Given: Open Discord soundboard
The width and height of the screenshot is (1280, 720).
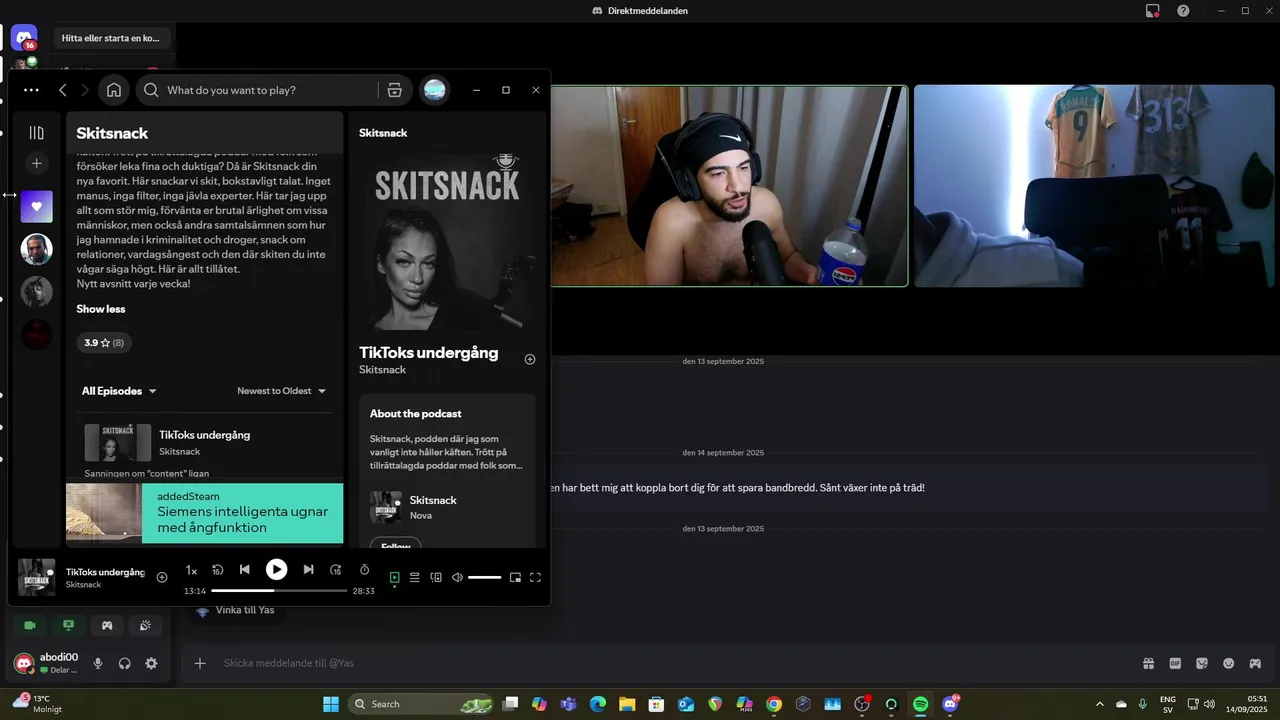Looking at the screenshot, I should 145,625.
